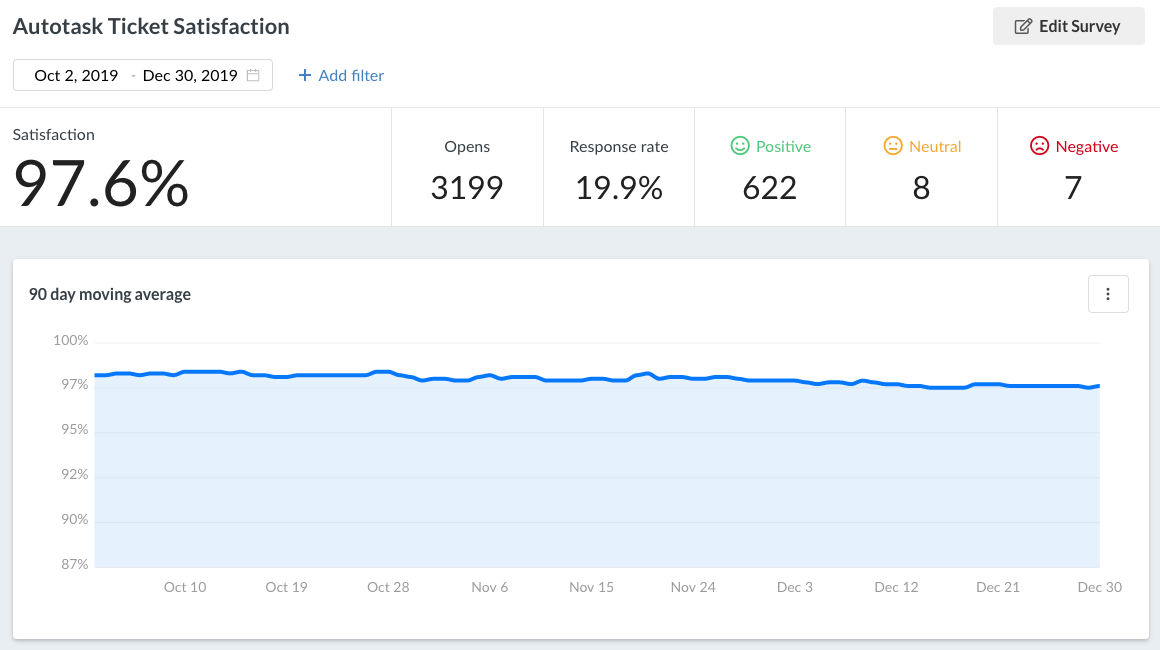Click the Oct 28 axis label
This screenshot has width=1160, height=650.
pyautogui.click(x=388, y=587)
